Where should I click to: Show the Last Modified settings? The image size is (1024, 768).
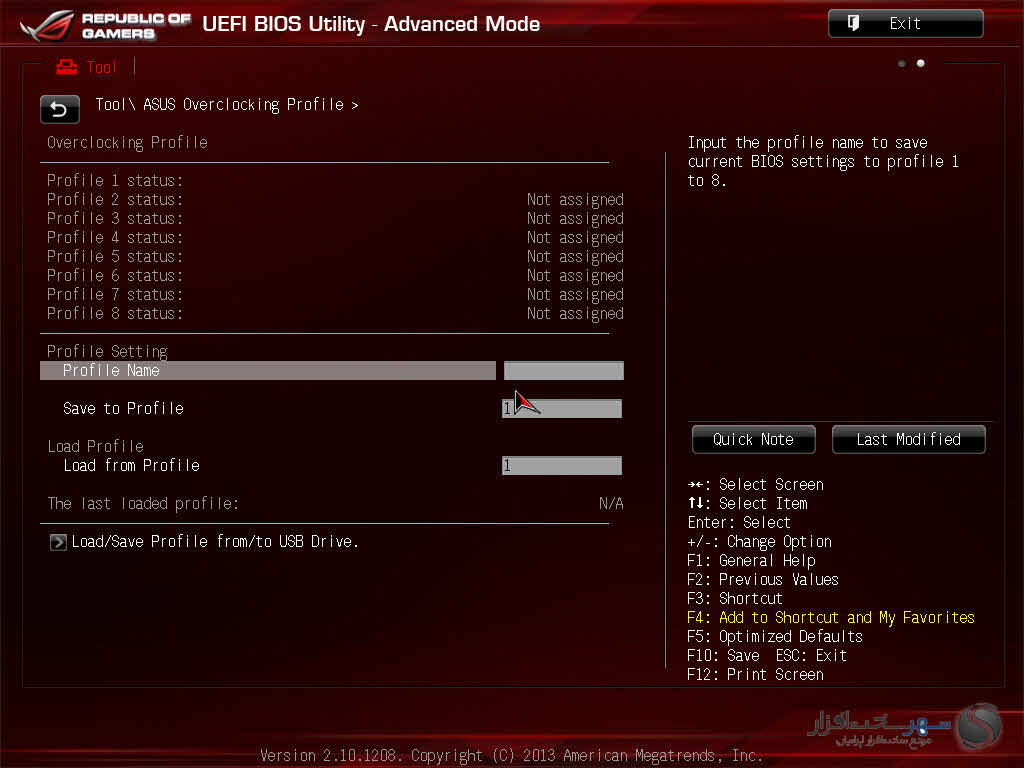pyautogui.click(x=908, y=440)
